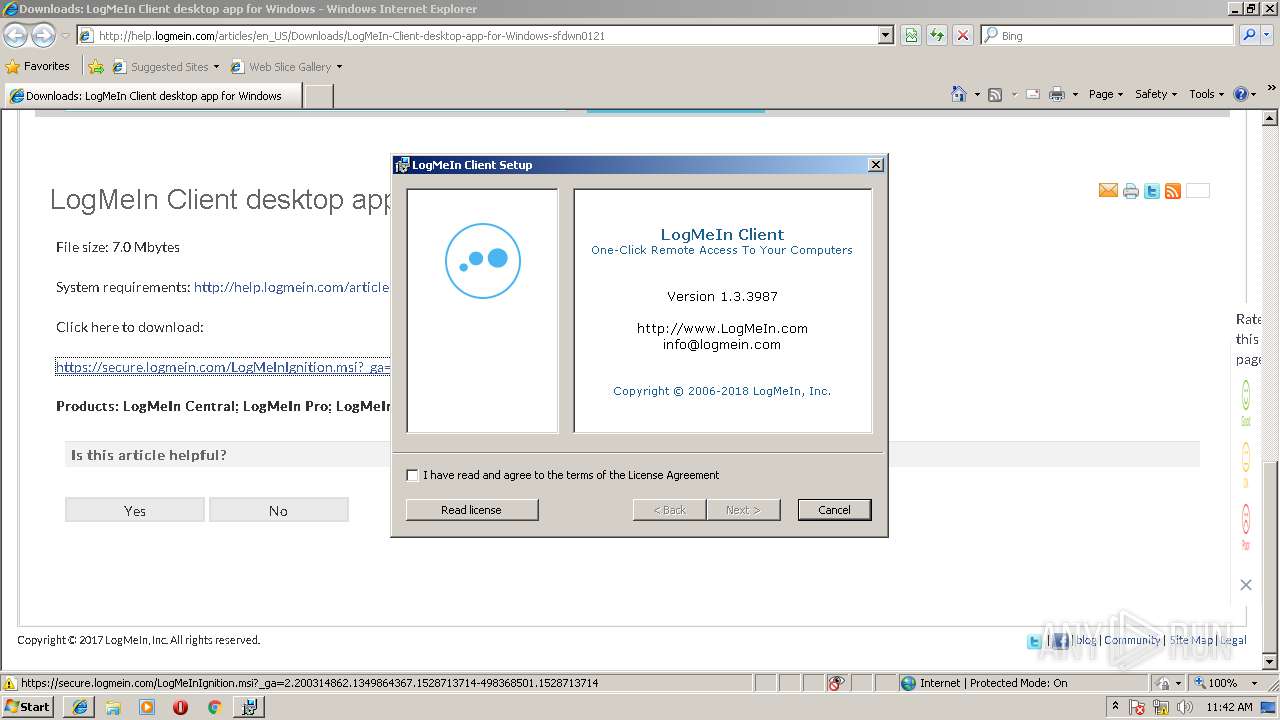Open the Start menu
This screenshot has width=1280, height=720.
[29, 707]
